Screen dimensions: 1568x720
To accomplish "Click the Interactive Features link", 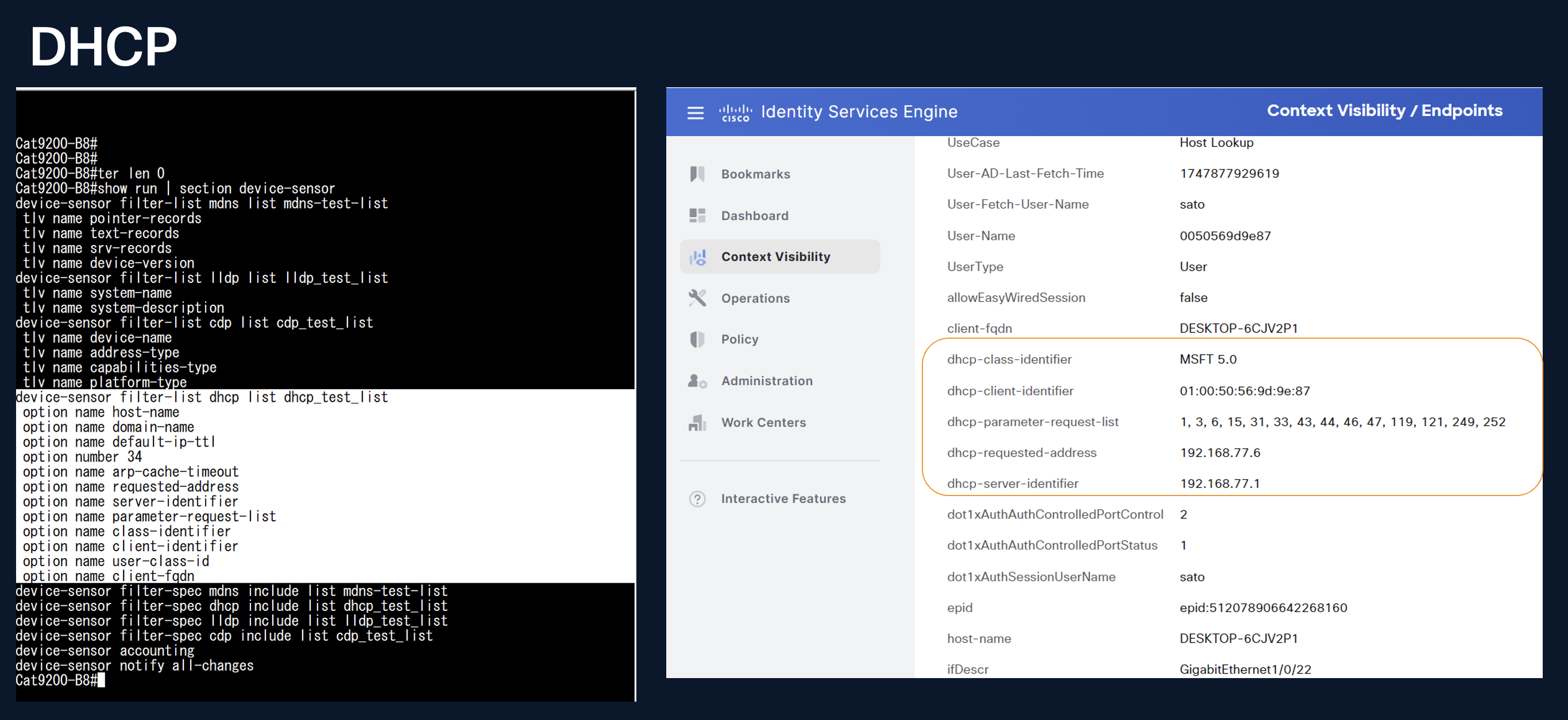I will [x=783, y=498].
